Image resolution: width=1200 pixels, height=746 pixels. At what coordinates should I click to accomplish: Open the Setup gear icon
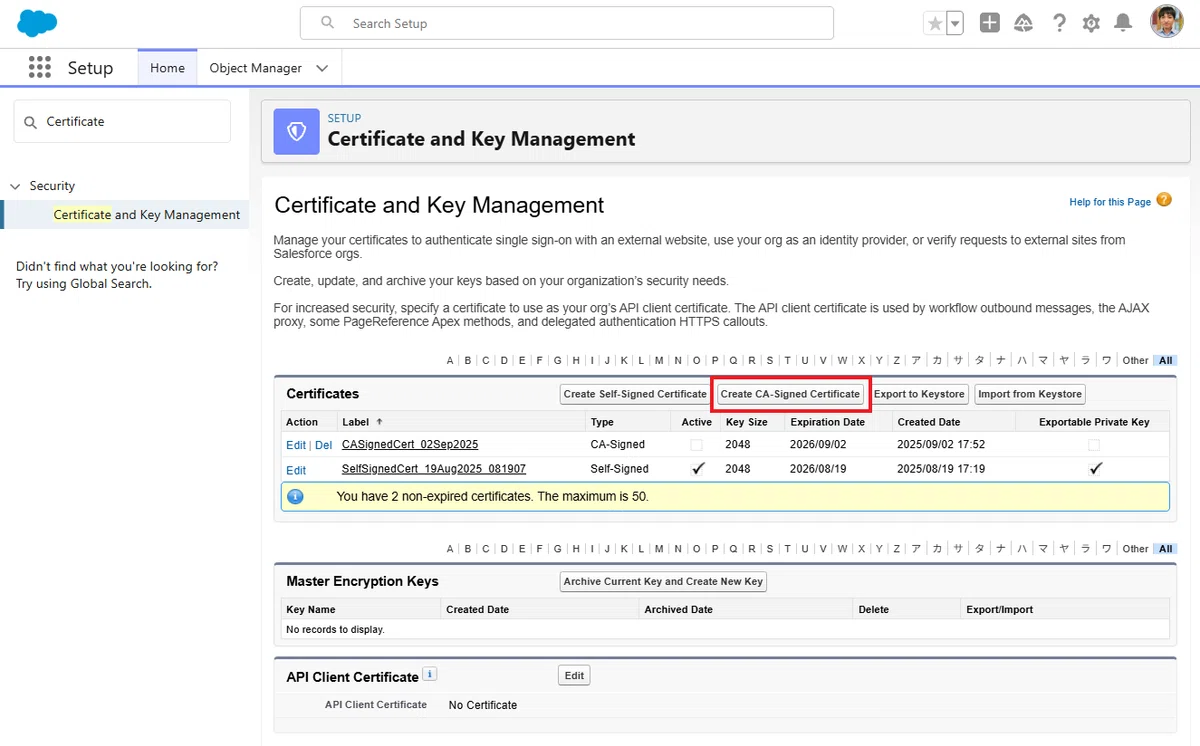pos(1091,23)
